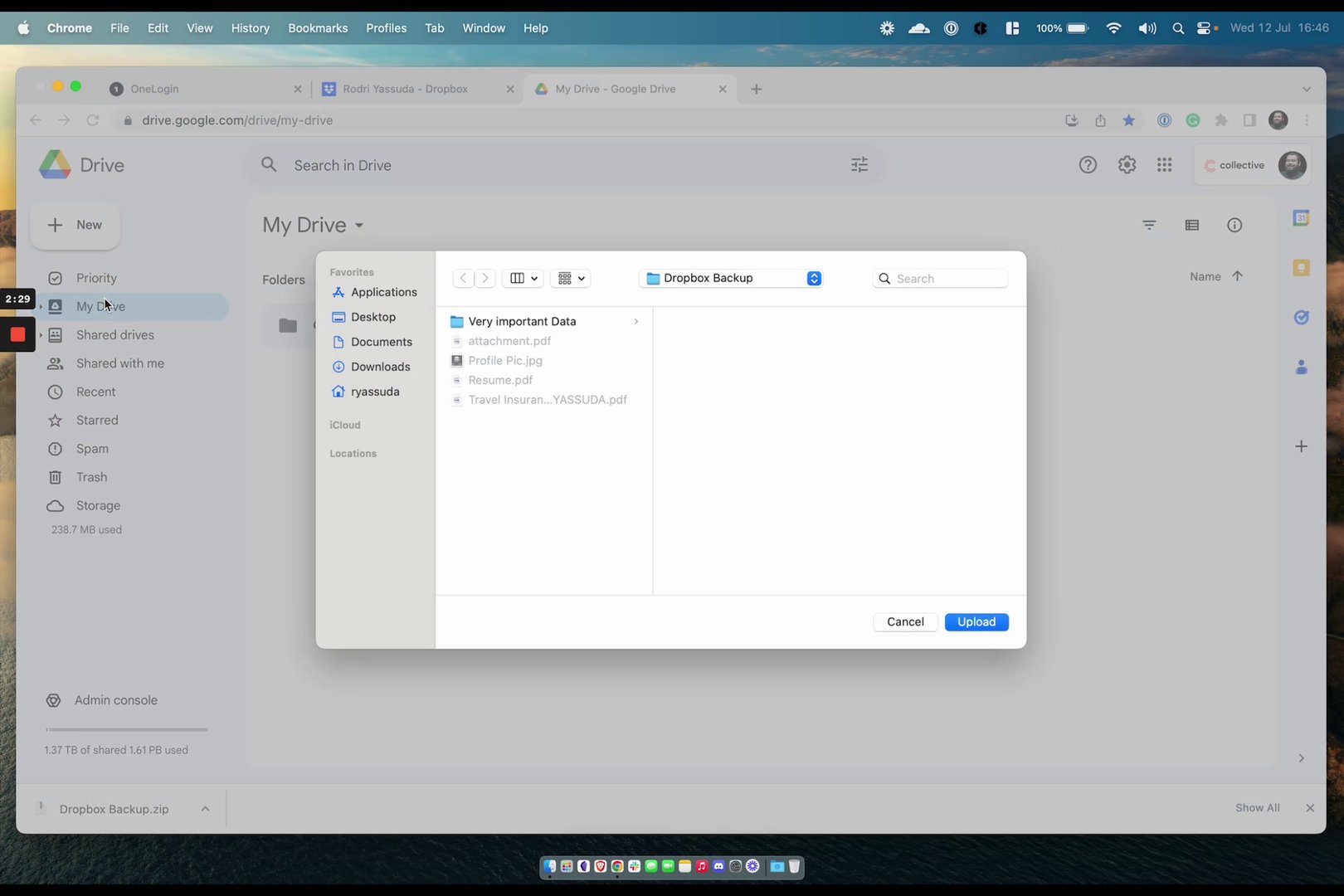Select Resume.pdf in the file dialog

500,380
